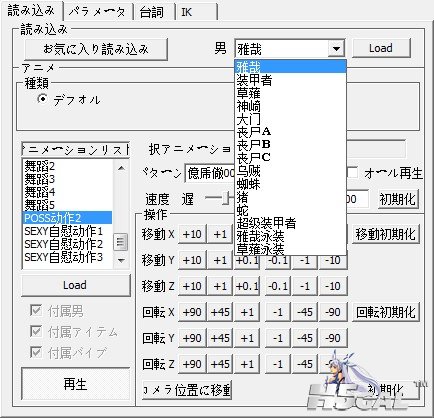Click +90 in the 回転Z row

pyautogui.click(x=192, y=364)
